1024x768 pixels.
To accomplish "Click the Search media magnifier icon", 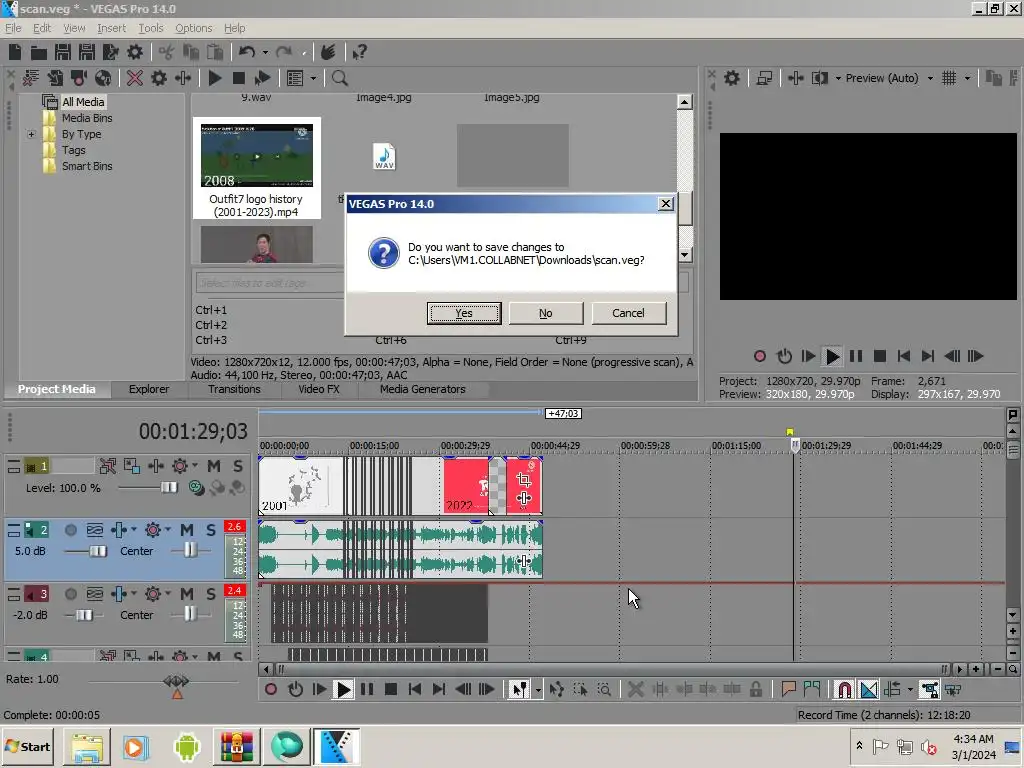I will pos(340,78).
